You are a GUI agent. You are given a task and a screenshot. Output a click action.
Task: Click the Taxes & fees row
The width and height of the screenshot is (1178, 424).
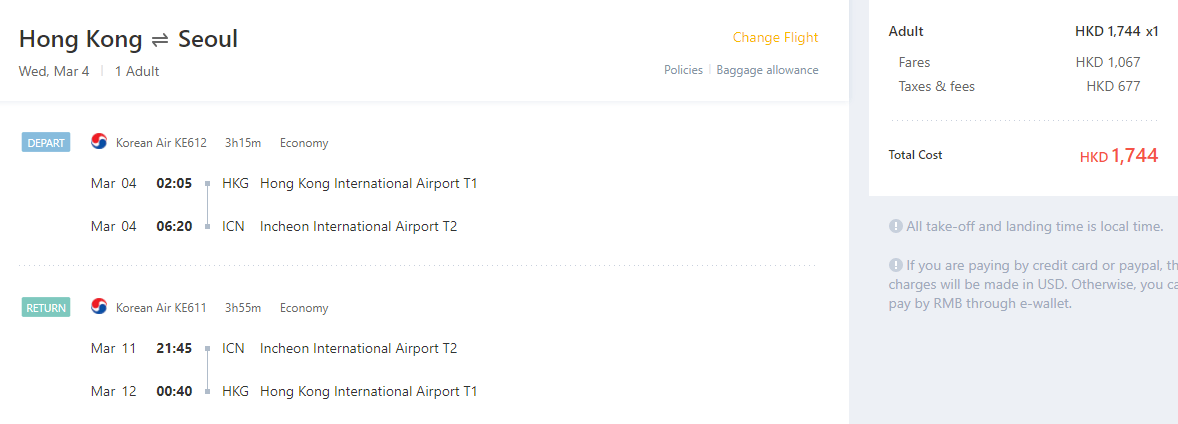pos(1019,86)
